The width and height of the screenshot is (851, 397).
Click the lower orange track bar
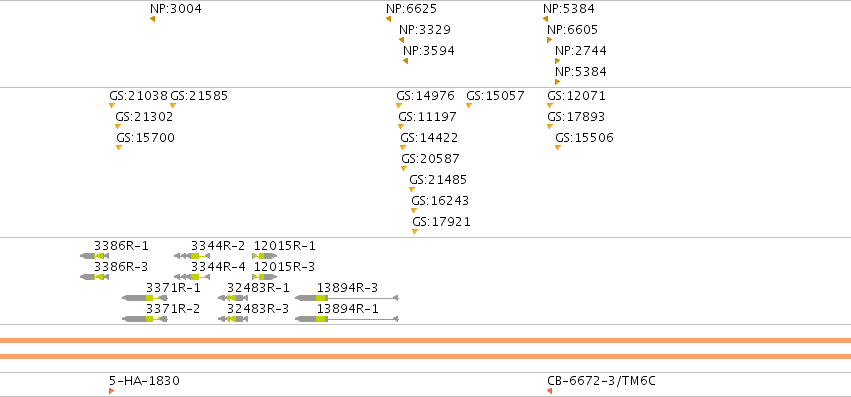[x=426, y=356]
